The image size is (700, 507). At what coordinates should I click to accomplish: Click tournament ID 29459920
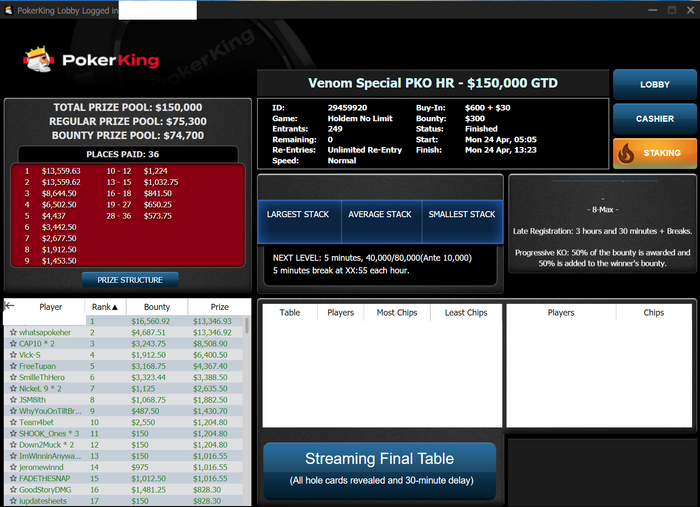[347, 108]
